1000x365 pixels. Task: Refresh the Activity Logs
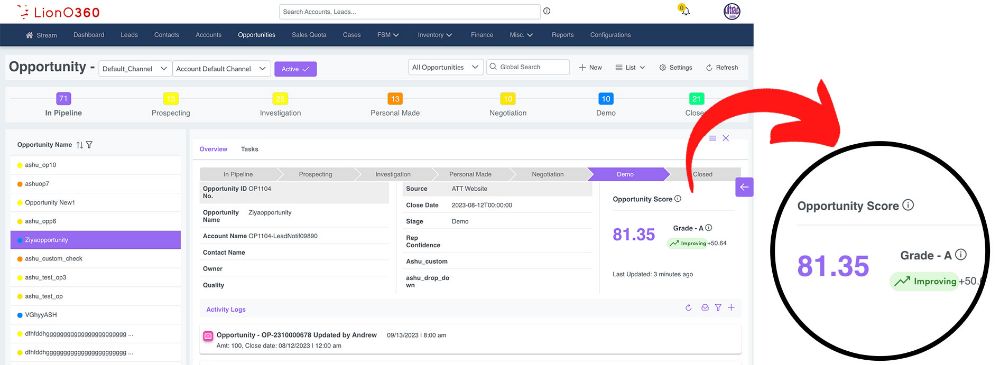689,308
